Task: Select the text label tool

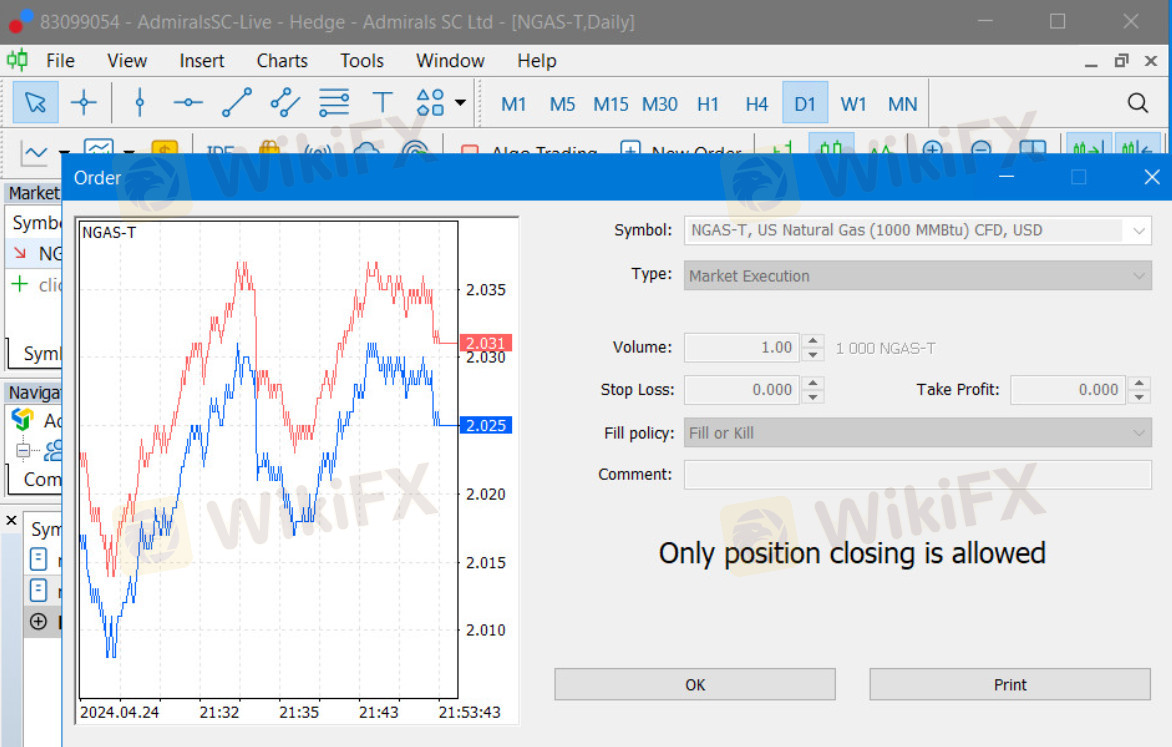Action: [x=382, y=102]
